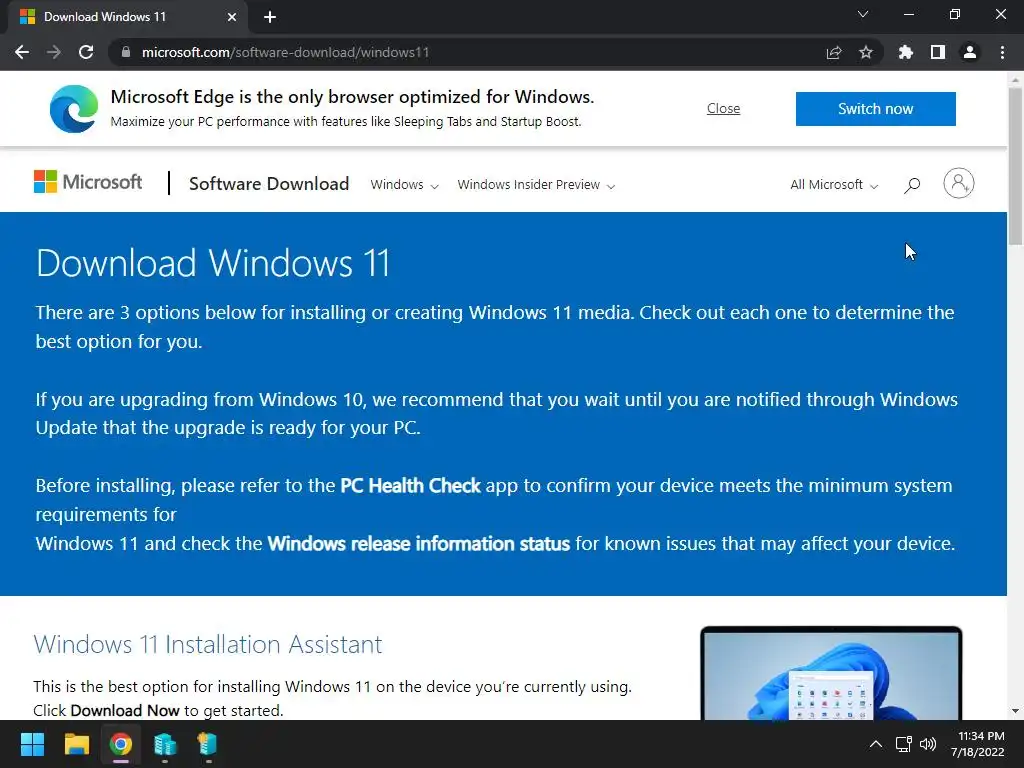The height and width of the screenshot is (768, 1024).
Task: Open the tab search dropdown arrow
Action: click(863, 14)
